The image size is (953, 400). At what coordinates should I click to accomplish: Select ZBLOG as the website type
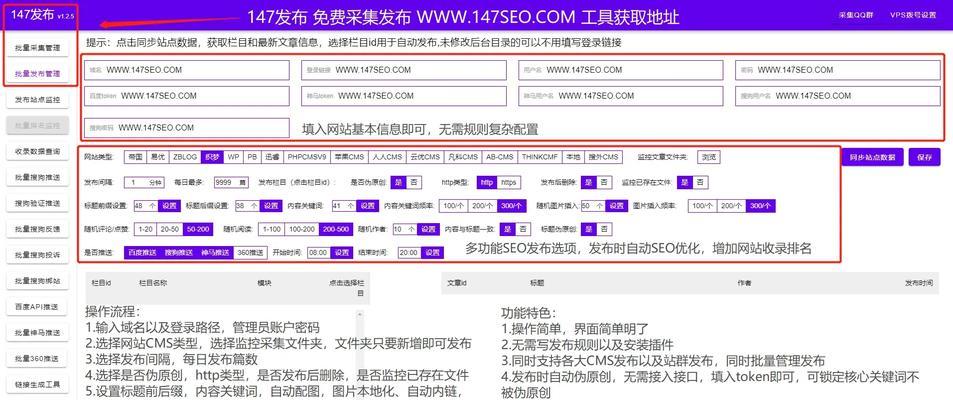click(x=185, y=157)
